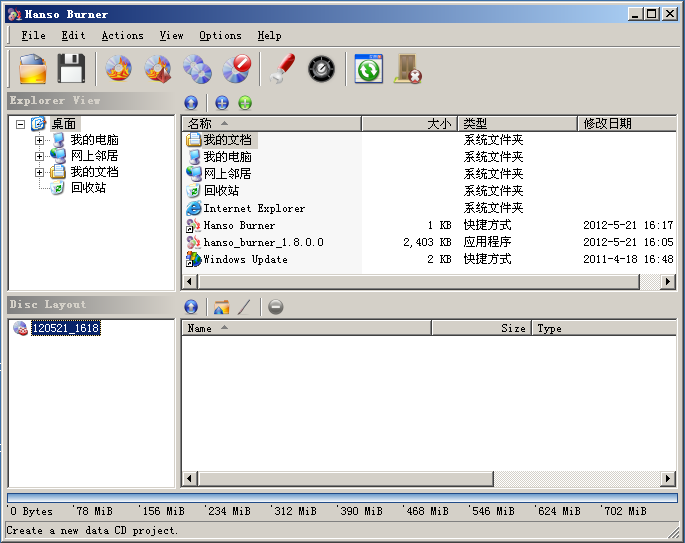685x543 pixels.
Task: Burn disc image icon with red pyramid
Action: click(158, 69)
